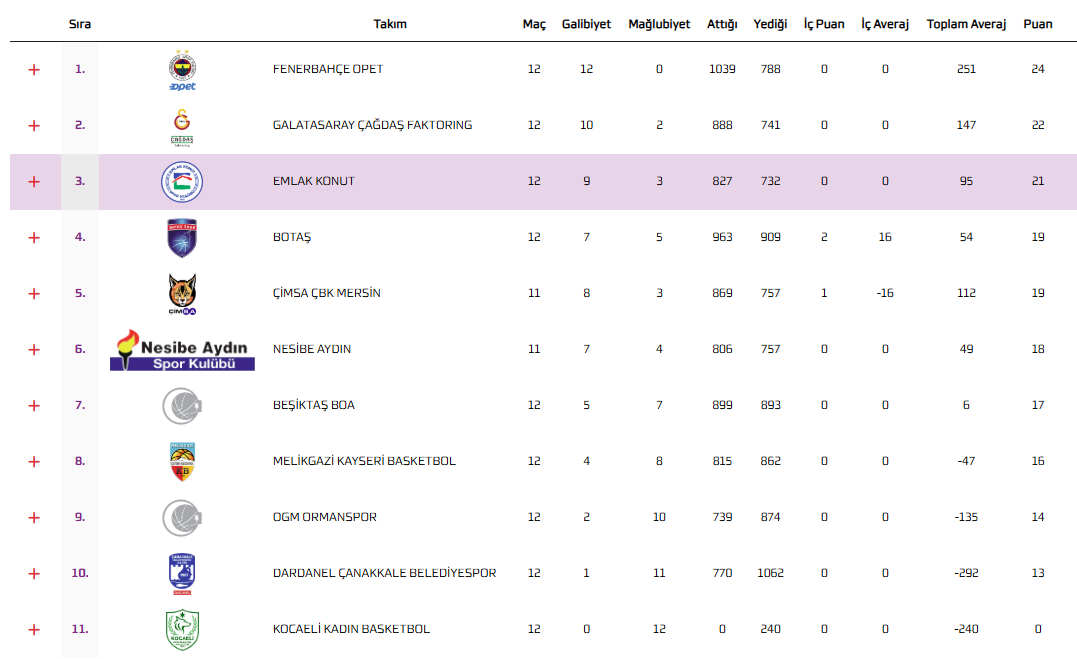Viewport: 1077px width, 659px height.
Task: Click the Kocaeli Kadın Basketbol green logo
Action: coord(182,630)
